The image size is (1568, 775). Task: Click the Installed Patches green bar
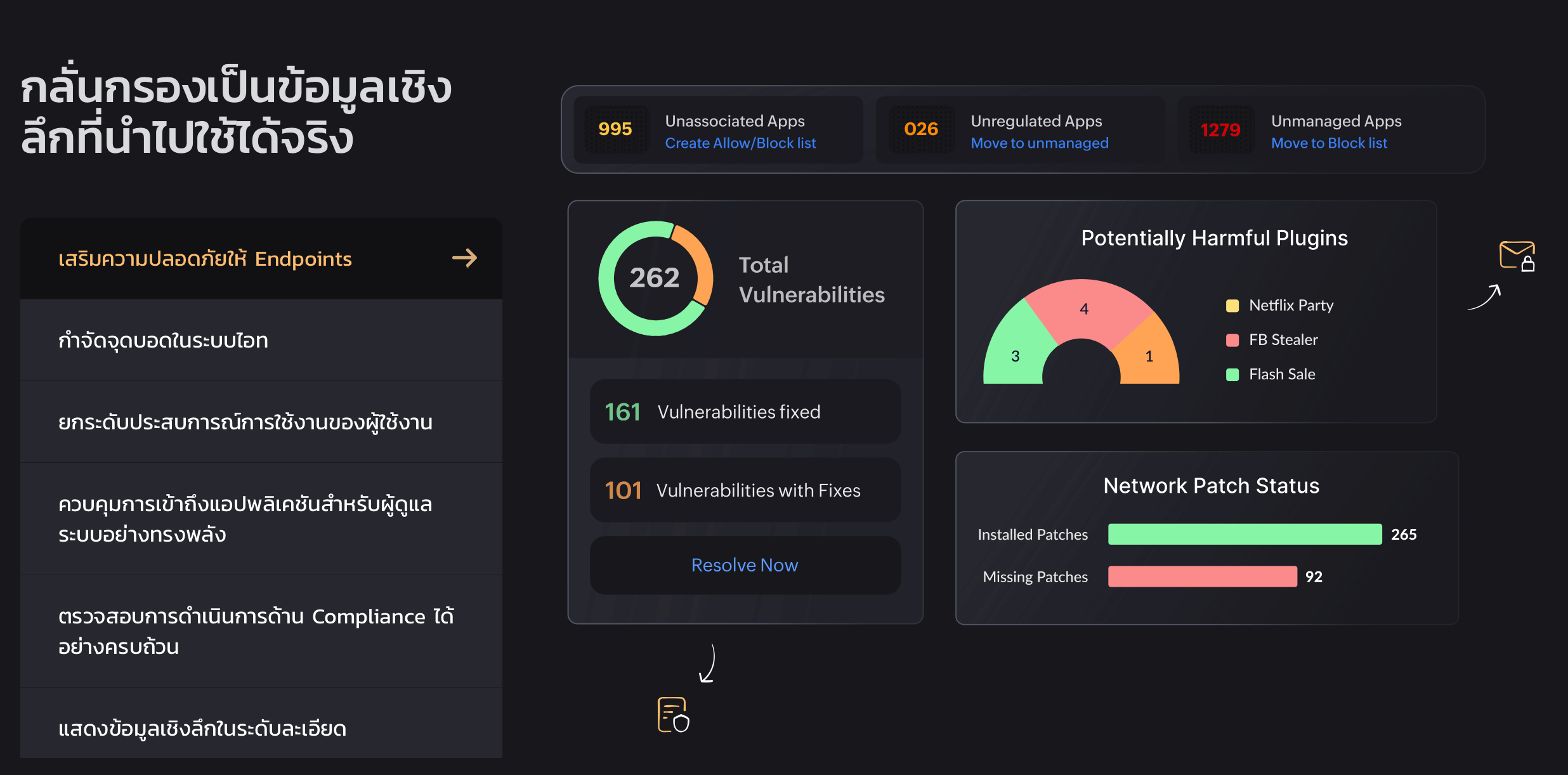tap(1244, 534)
